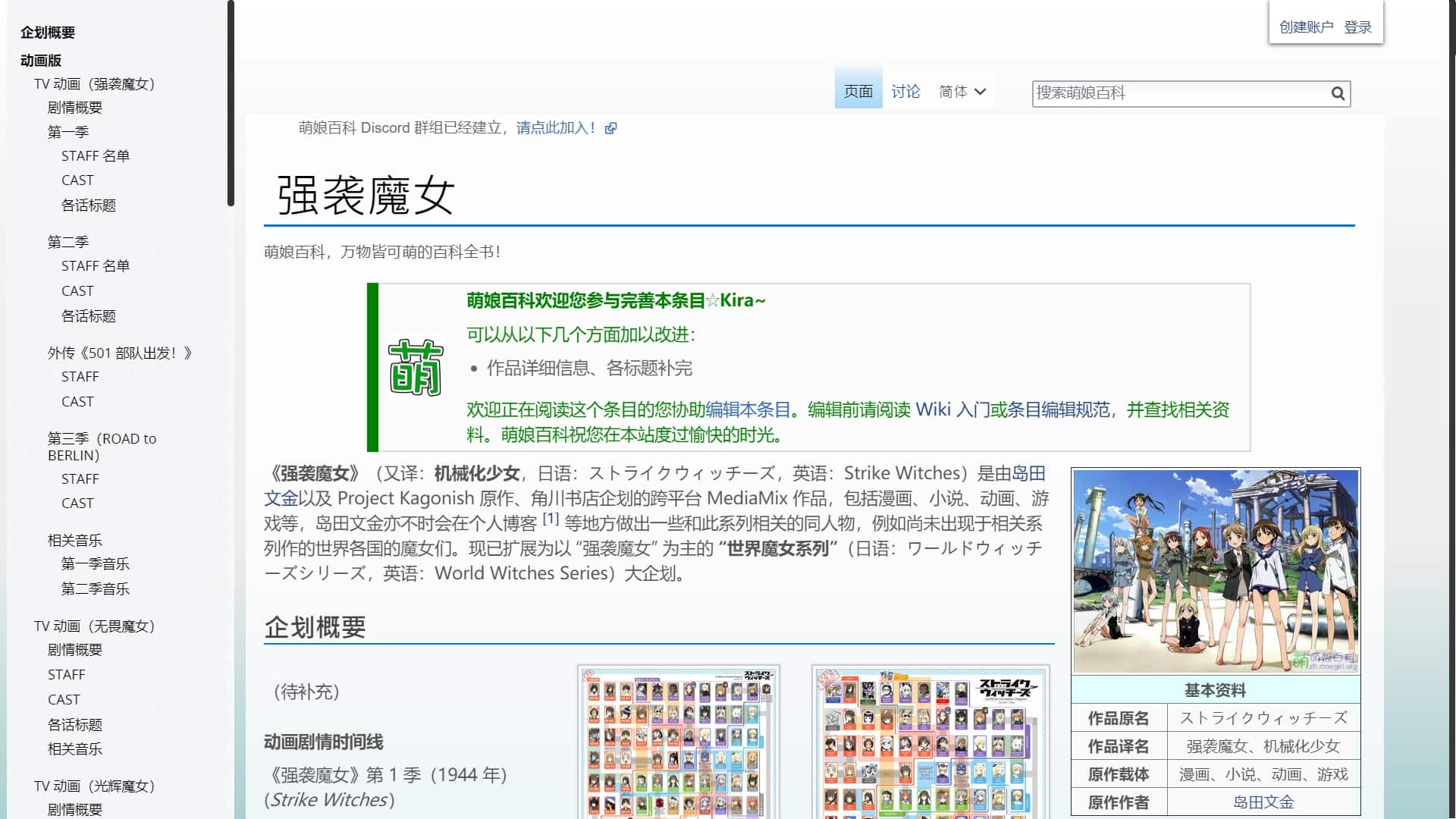Click the 《强袭魔女》第 1 季（1944 年） line
Image resolution: width=1456 pixels, height=819 pixels.
pyautogui.click(x=386, y=775)
